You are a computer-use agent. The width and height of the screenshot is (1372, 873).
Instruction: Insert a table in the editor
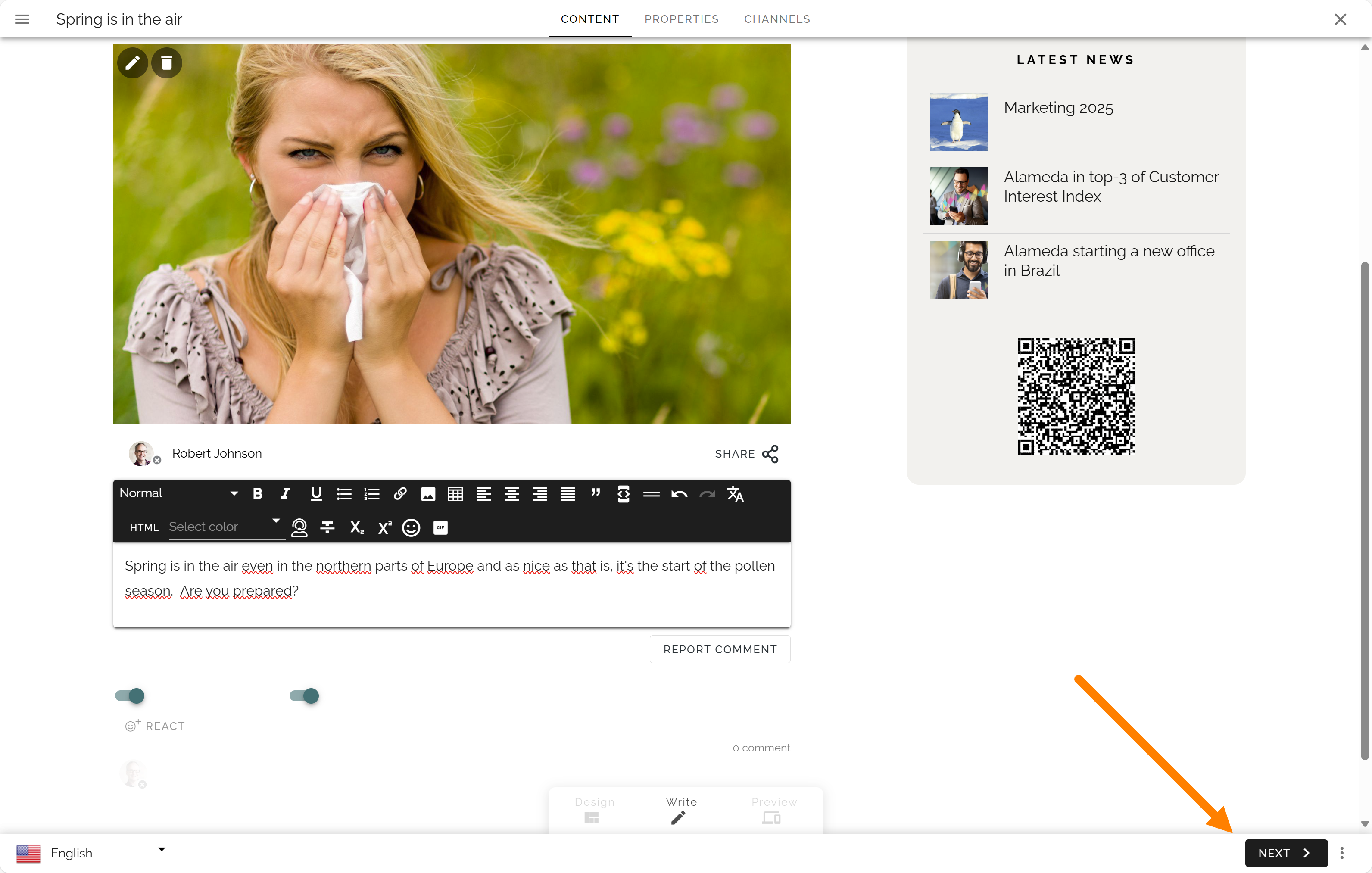pyautogui.click(x=455, y=493)
